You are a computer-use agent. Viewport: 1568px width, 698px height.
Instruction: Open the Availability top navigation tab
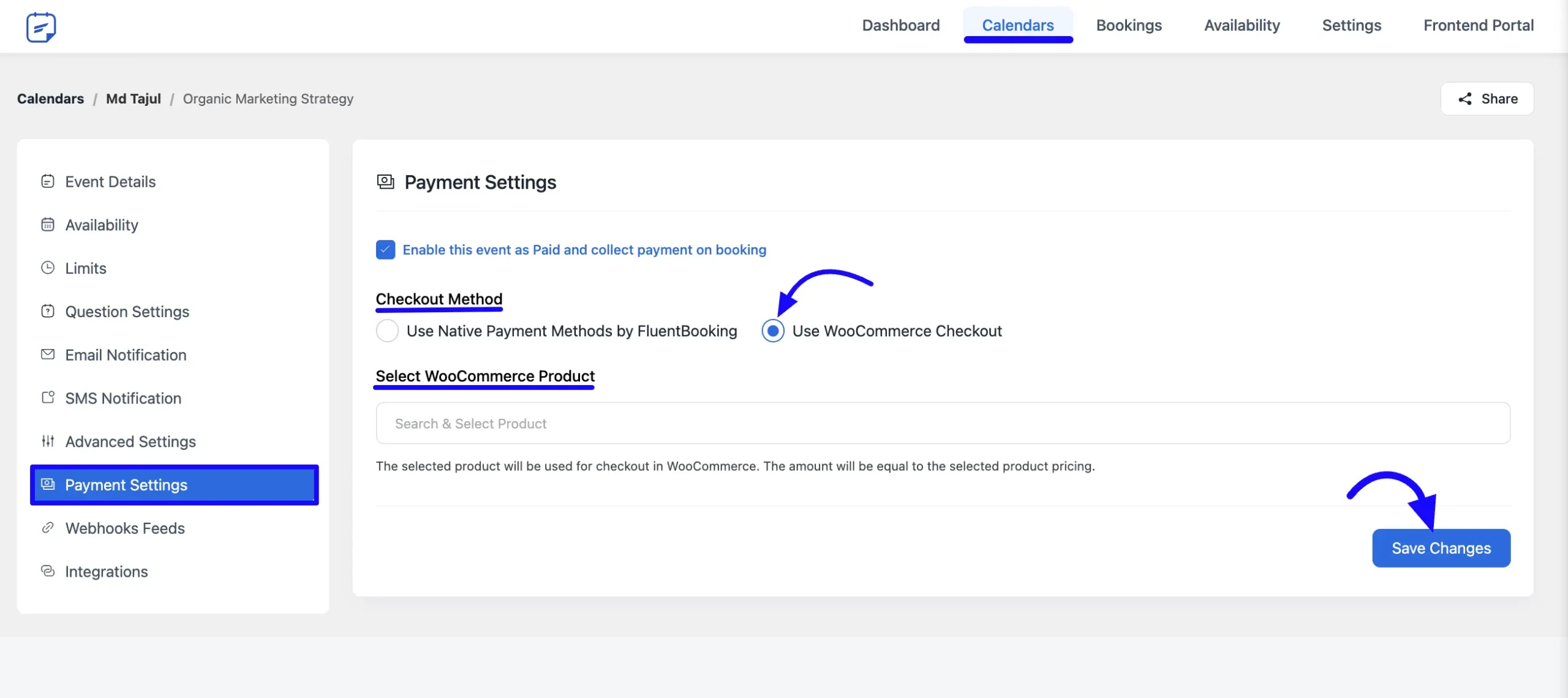(1242, 26)
